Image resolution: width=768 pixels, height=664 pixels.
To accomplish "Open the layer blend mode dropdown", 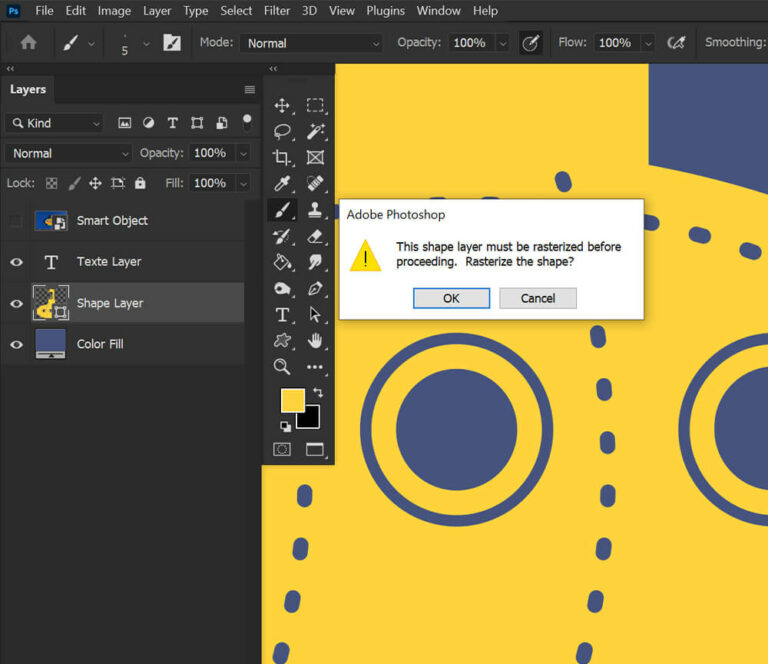I will [68, 153].
